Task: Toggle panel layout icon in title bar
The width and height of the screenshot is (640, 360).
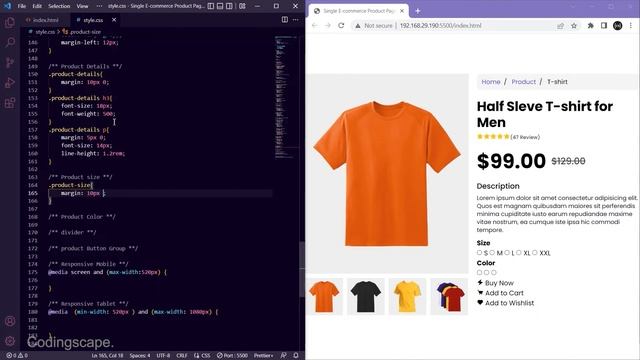Action: tap(220, 6)
